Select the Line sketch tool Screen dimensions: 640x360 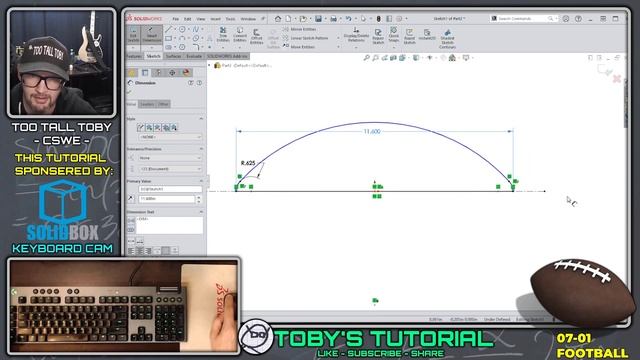[169, 29]
